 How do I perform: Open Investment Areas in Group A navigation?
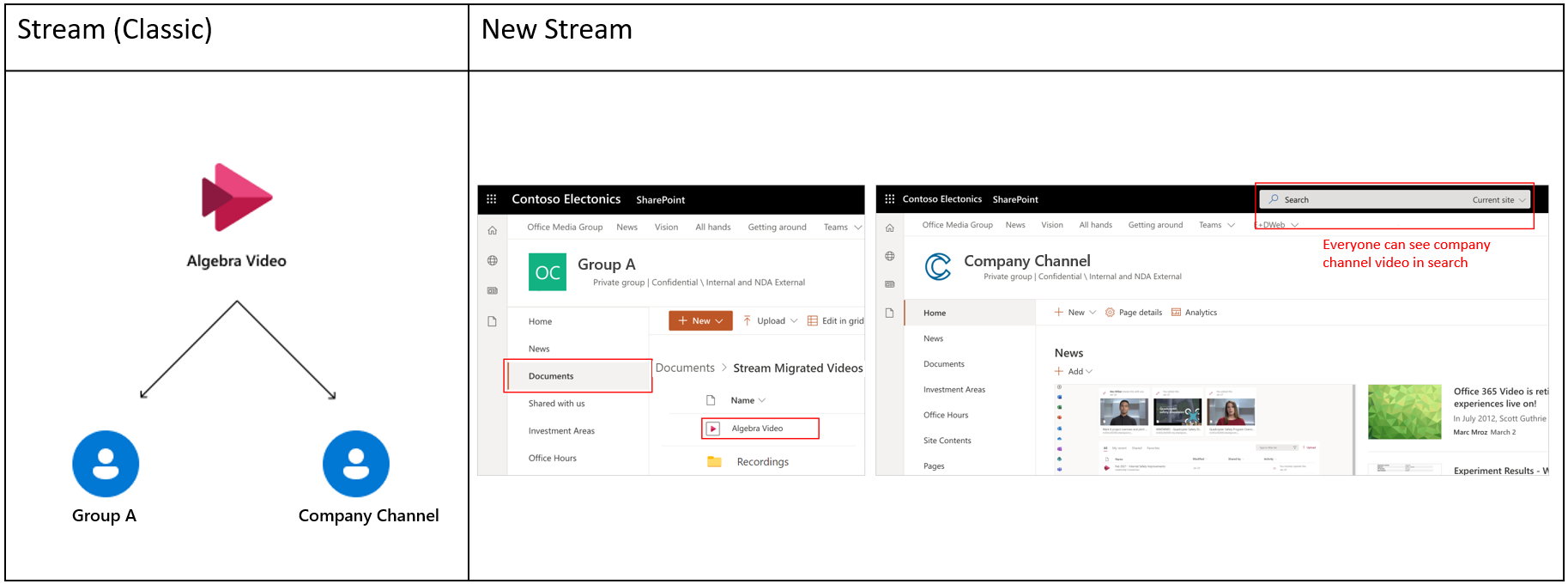561,431
